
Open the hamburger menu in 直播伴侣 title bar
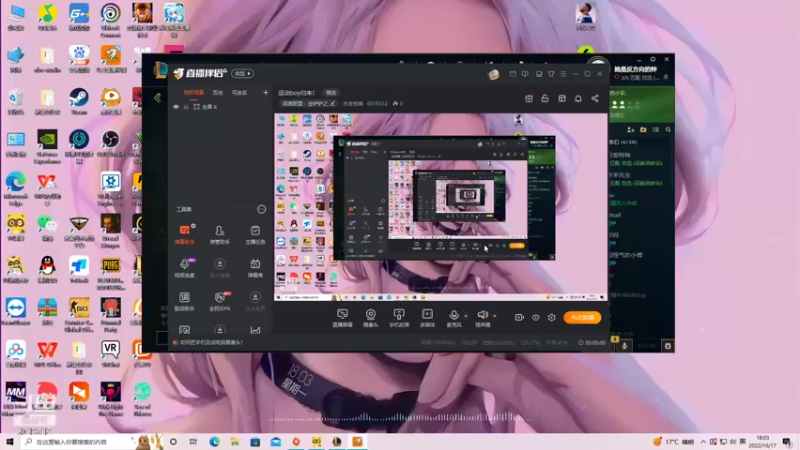[x=563, y=74]
